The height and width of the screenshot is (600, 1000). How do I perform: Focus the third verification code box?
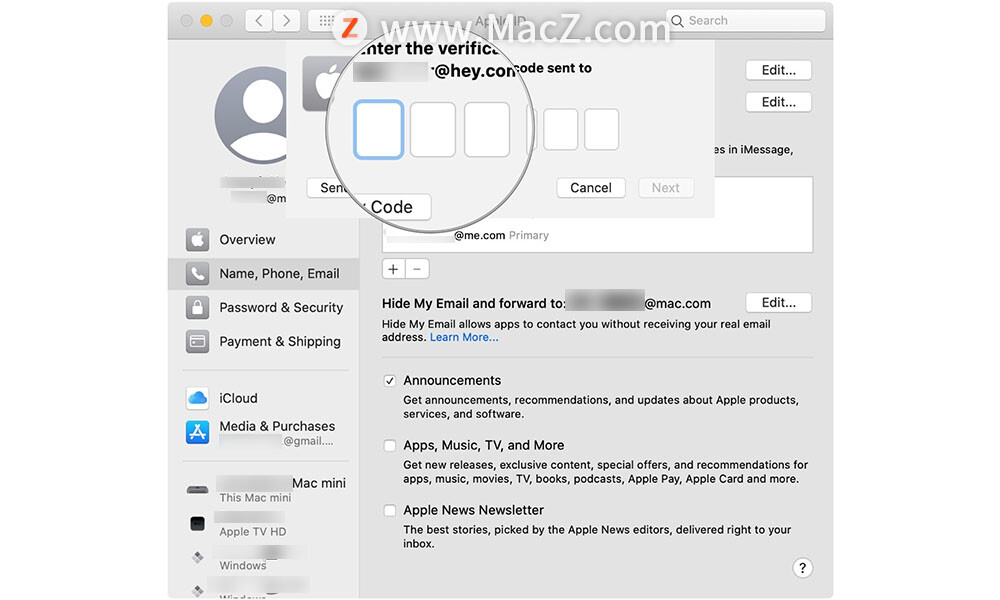tap(487, 129)
